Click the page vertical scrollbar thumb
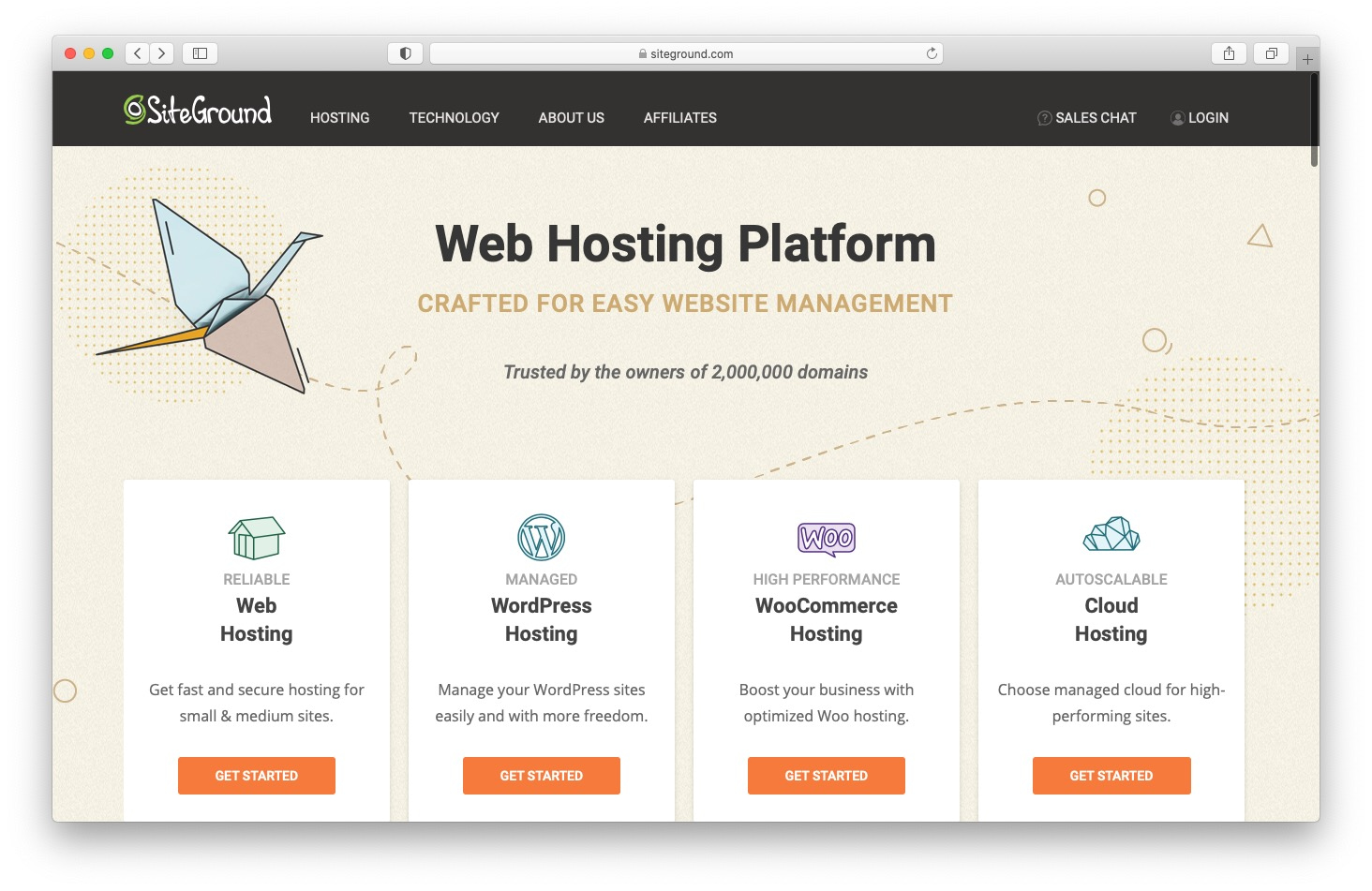Screen dimensions: 1372x891 (x=1315, y=120)
